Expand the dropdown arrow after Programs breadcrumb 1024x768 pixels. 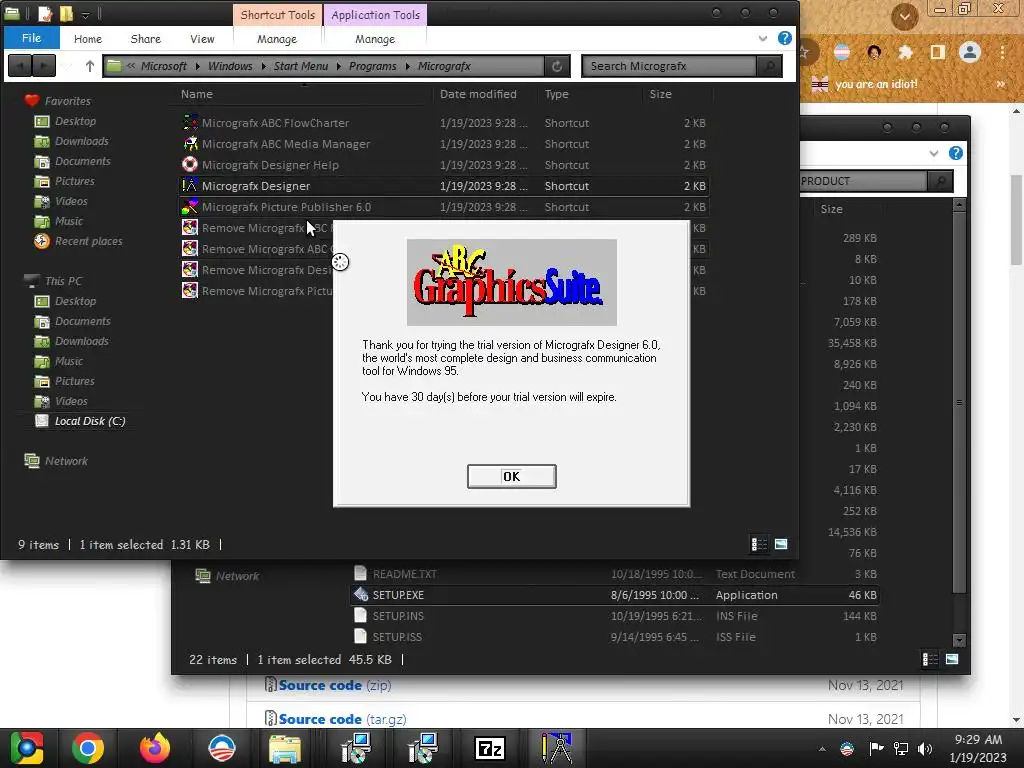pyautogui.click(x=408, y=66)
